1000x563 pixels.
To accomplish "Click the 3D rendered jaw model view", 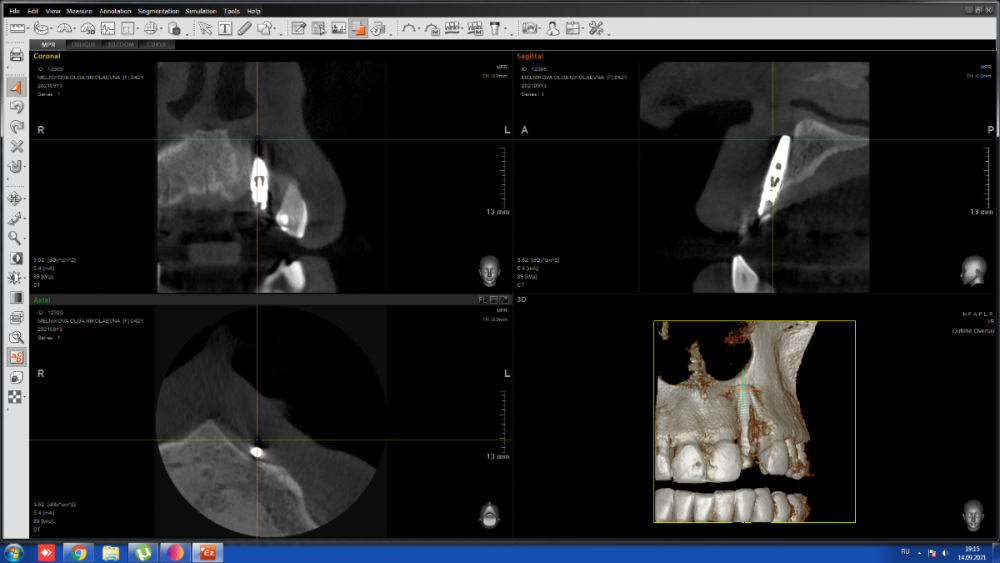I will [x=753, y=421].
